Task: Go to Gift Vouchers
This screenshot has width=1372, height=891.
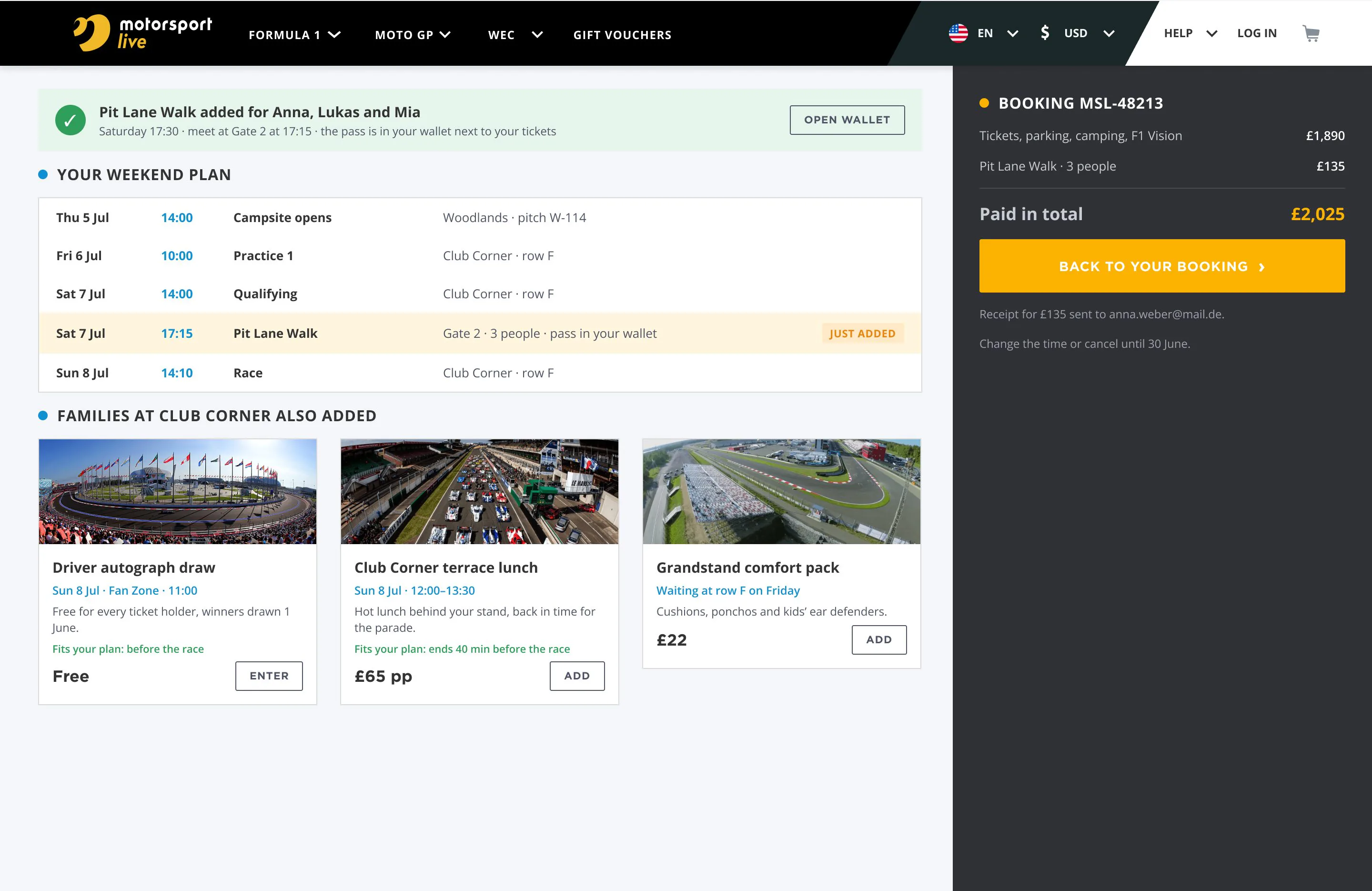Action: (622, 35)
